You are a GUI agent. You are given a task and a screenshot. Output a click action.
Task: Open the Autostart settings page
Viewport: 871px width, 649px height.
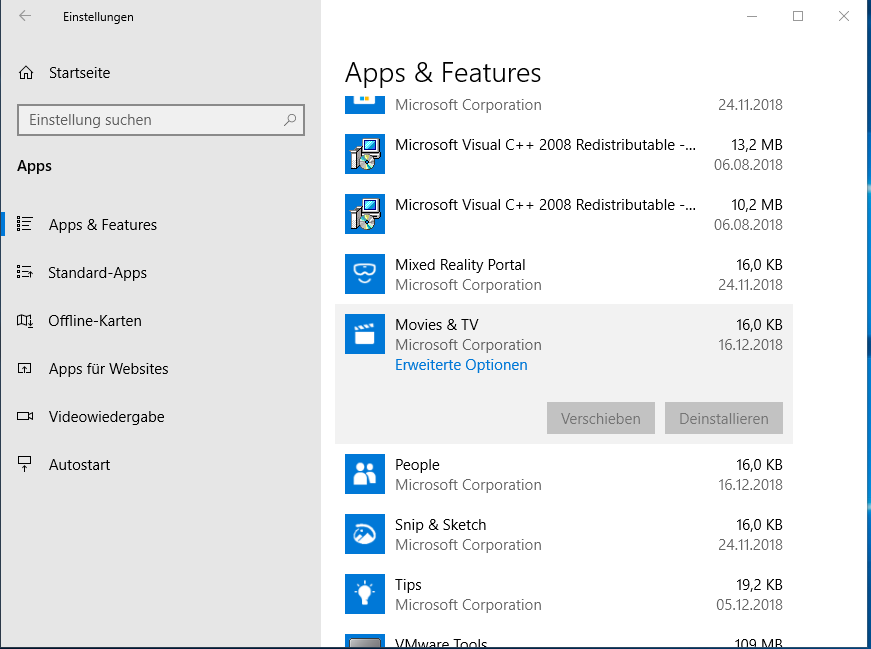(x=79, y=465)
